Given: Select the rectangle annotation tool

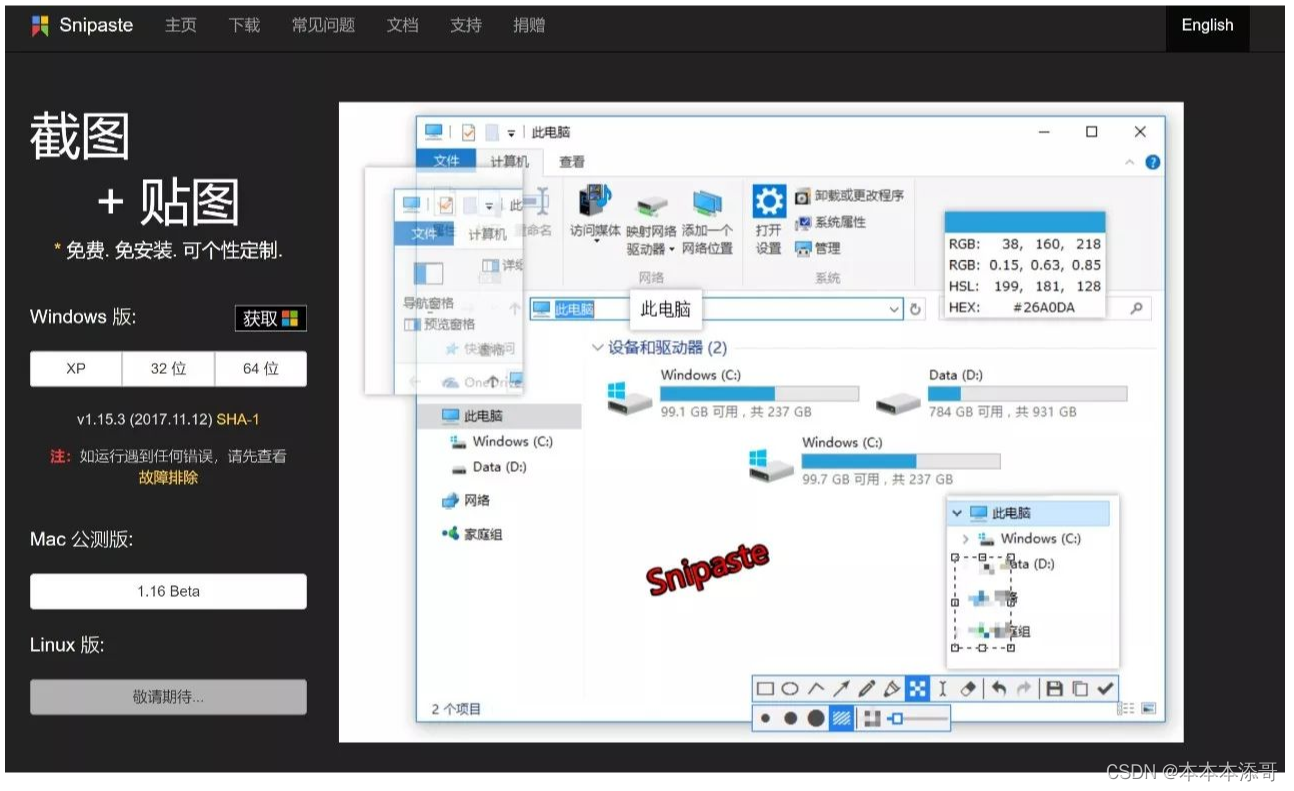Looking at the screenshot, I should (765, 689).
